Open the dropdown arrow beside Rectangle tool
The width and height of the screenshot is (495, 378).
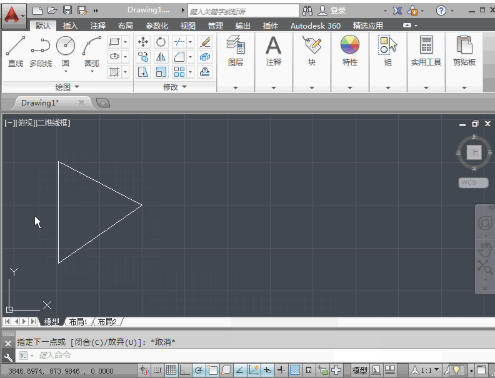point(125,42)
